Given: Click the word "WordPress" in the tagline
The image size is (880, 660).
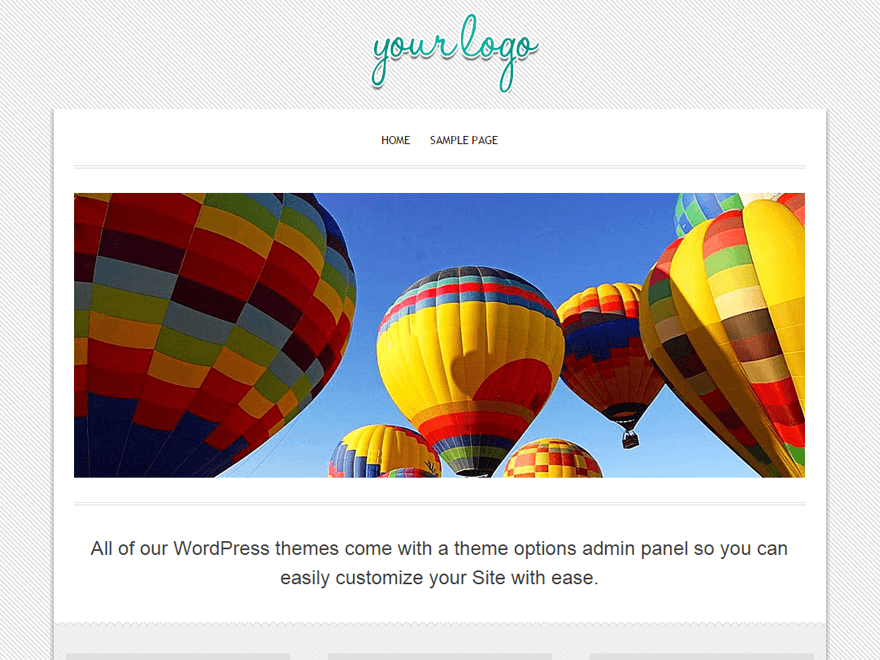Looking at the screenshot, I should point(221,548).
